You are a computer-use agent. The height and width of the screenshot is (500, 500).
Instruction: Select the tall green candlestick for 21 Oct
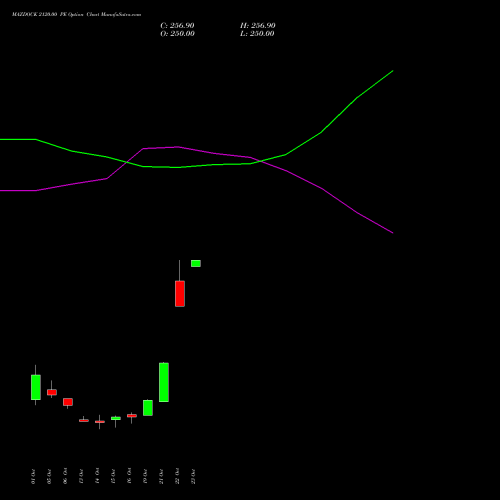[x=164, y=382]
